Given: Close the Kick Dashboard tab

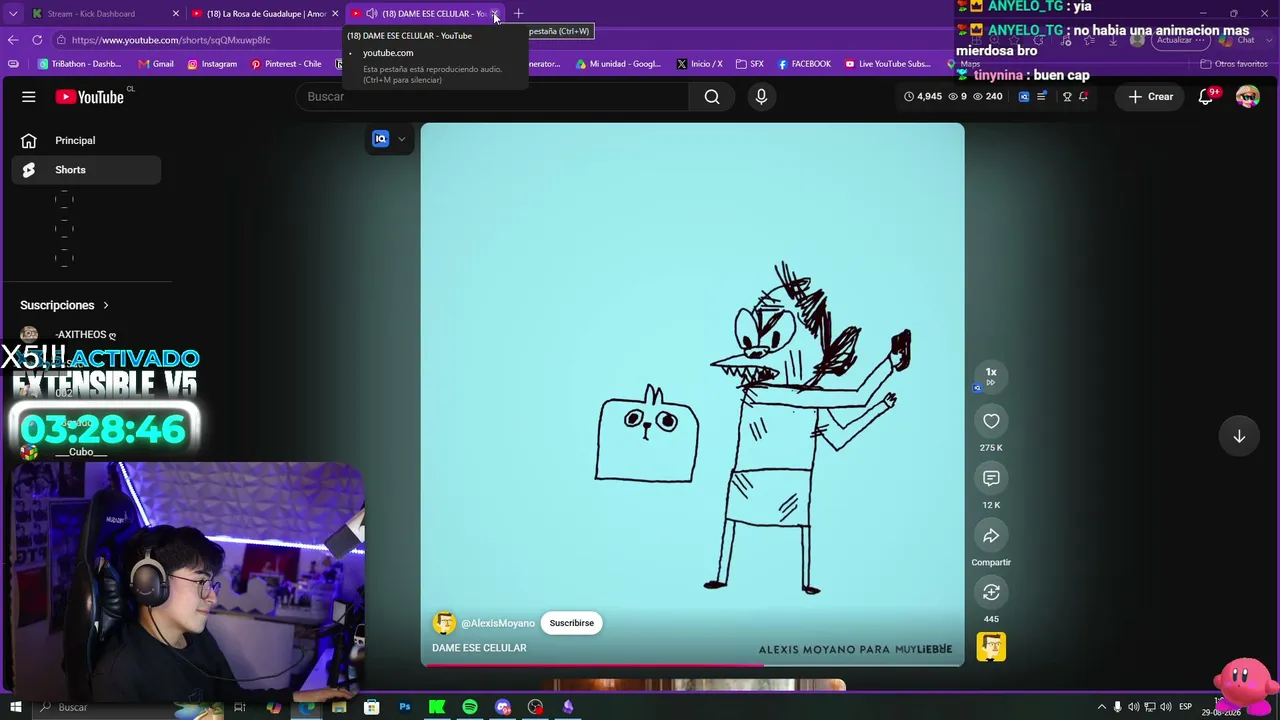Looking at the screenshot, I should coord(176,14).
